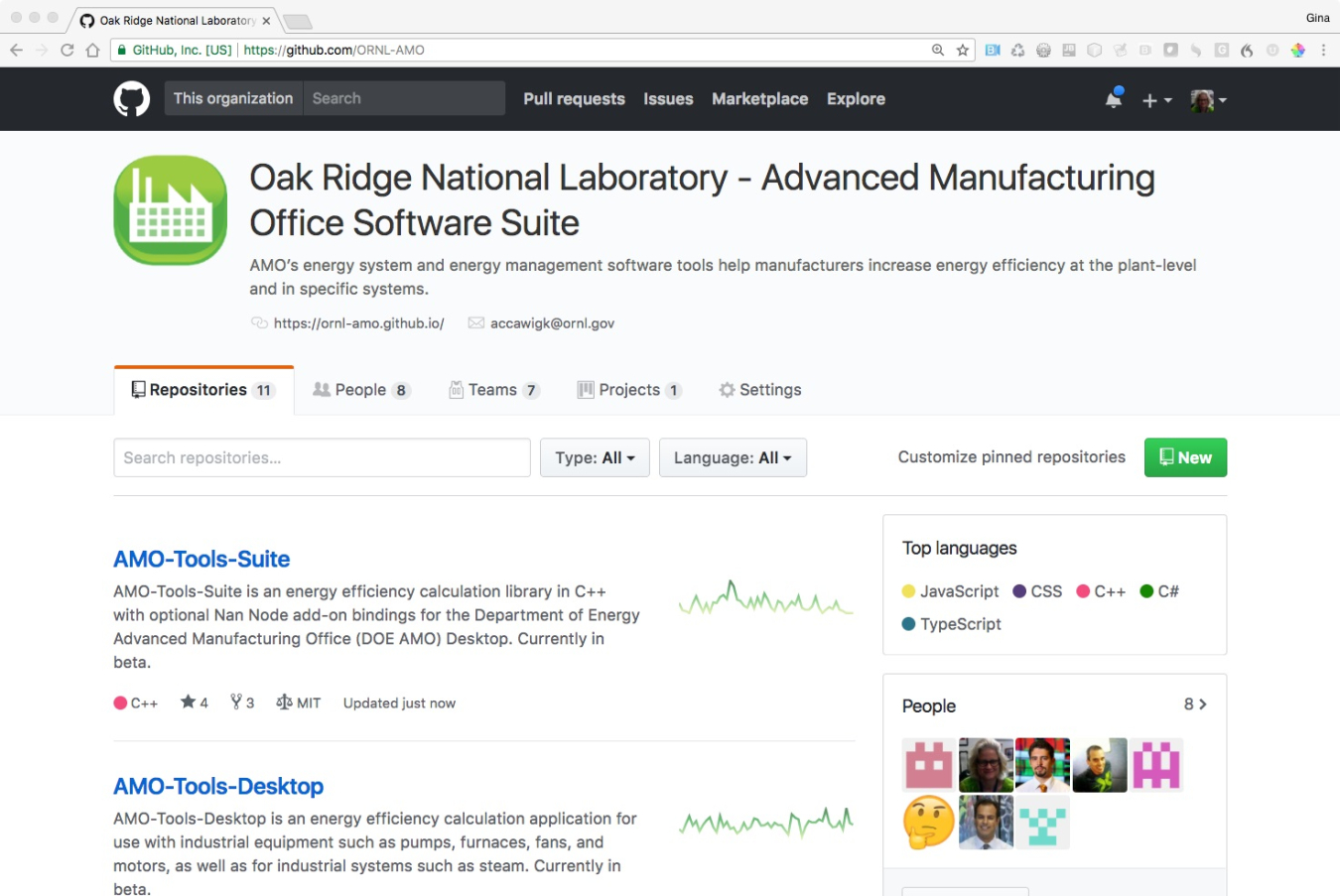Close the Oak Ridge National Laboratory tab
Viewport: 1340px width, 896px height.
point(266,21)
